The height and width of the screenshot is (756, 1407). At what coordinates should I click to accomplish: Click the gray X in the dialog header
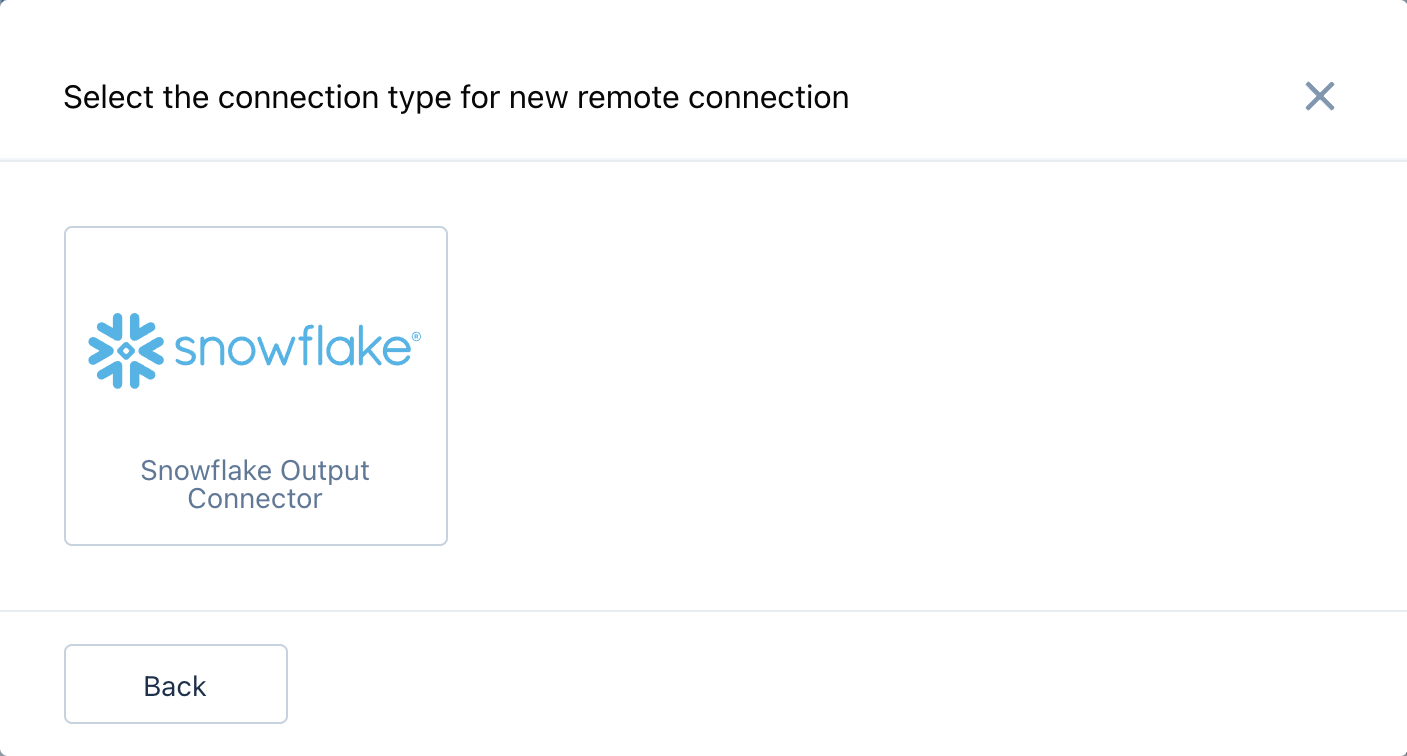1319,97
